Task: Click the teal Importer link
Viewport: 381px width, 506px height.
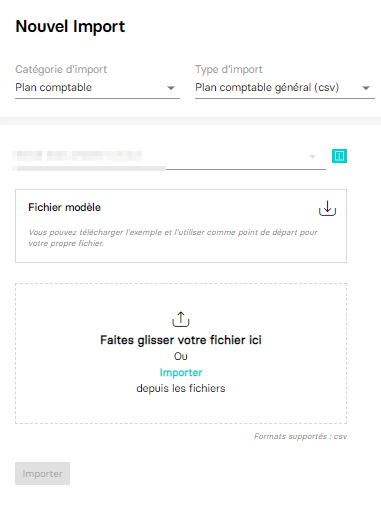Action: pos(181,372)
